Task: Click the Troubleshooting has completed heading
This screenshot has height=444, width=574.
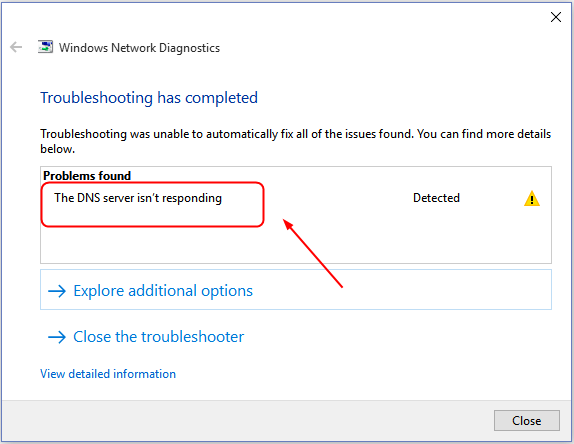Action: (x=149, y=98)
